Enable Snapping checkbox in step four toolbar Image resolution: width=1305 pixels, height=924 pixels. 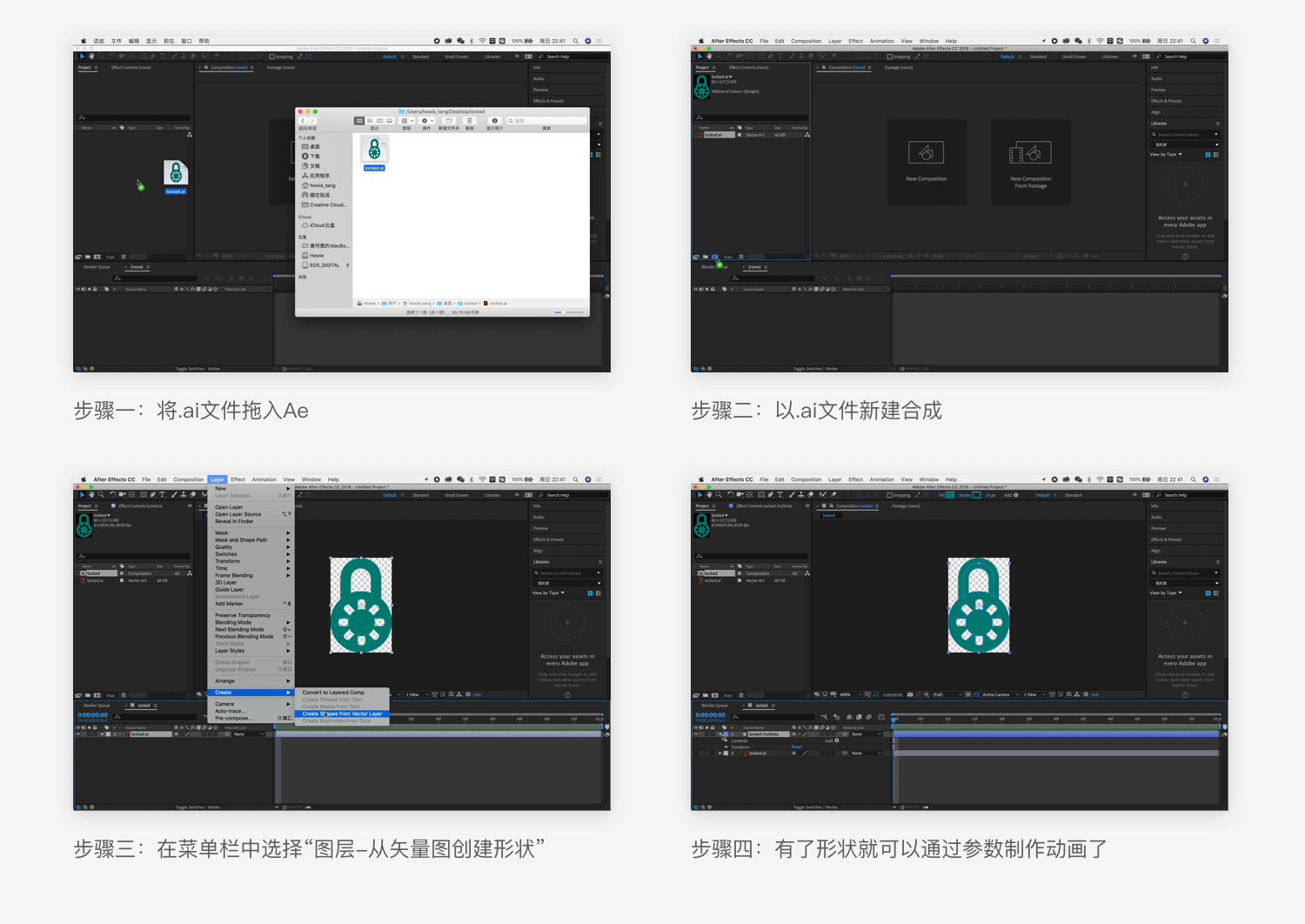(x=889, y=495)
